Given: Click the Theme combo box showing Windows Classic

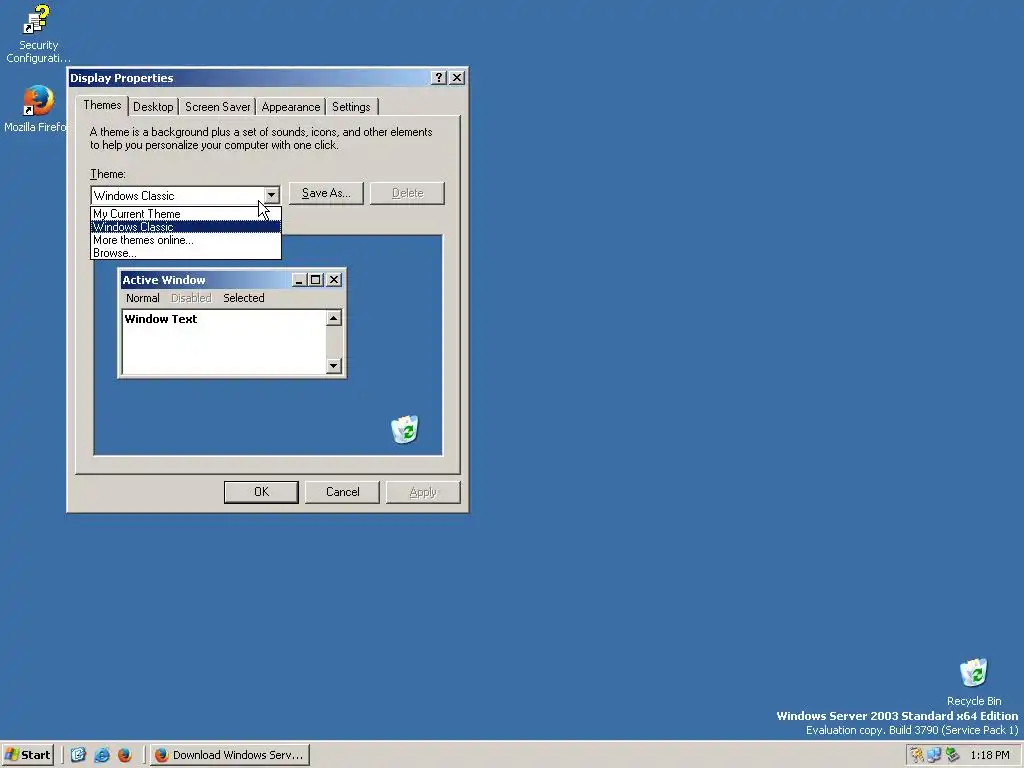Looking at the screenshot, I should pyautogui.click(x=185, y=195).
